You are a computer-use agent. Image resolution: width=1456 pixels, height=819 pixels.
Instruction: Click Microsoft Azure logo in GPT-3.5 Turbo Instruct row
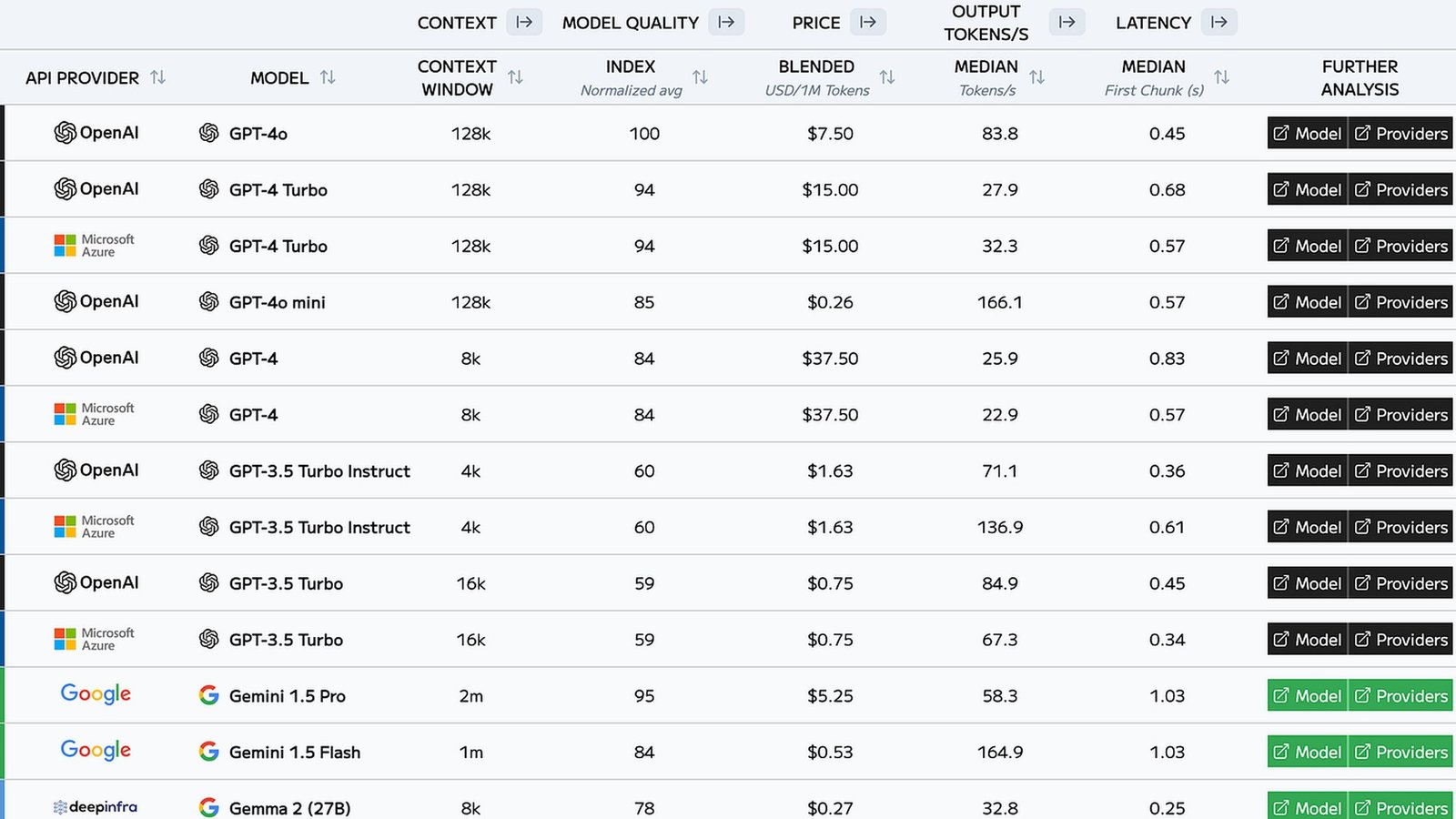[x=95, y=527]
